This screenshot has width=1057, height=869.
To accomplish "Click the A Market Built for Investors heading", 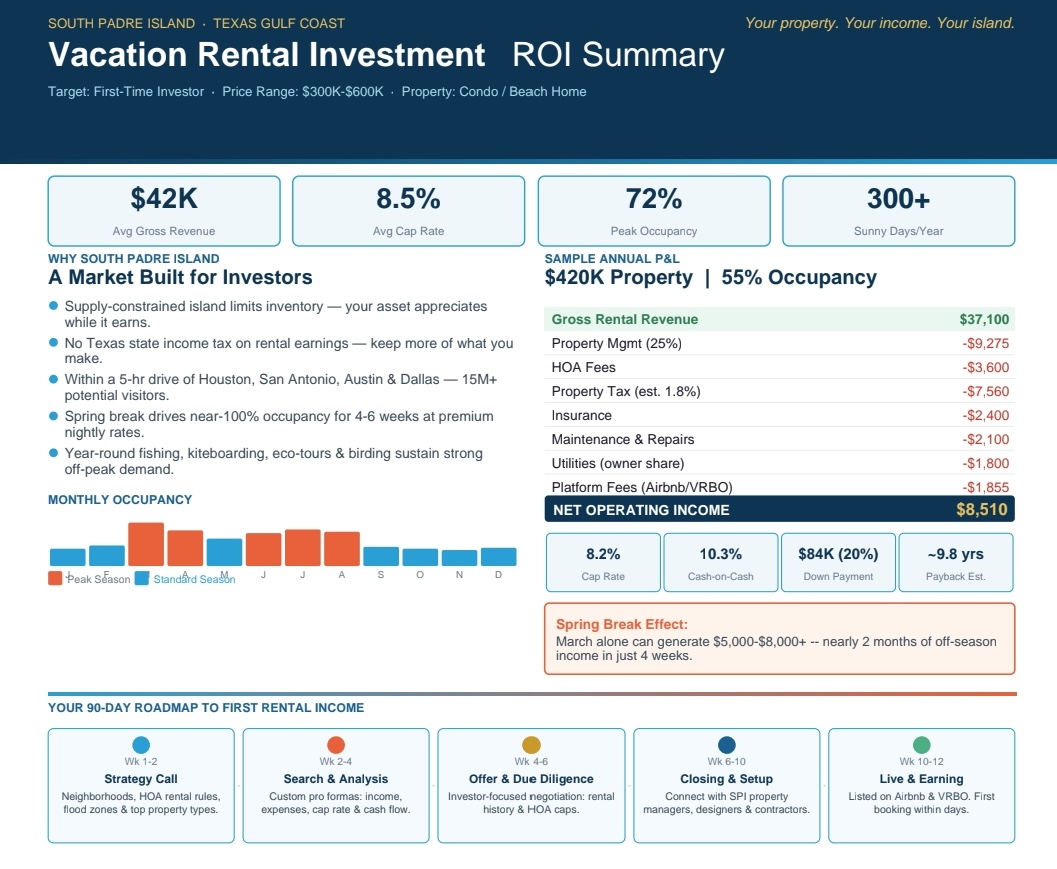I will point(180,277).
